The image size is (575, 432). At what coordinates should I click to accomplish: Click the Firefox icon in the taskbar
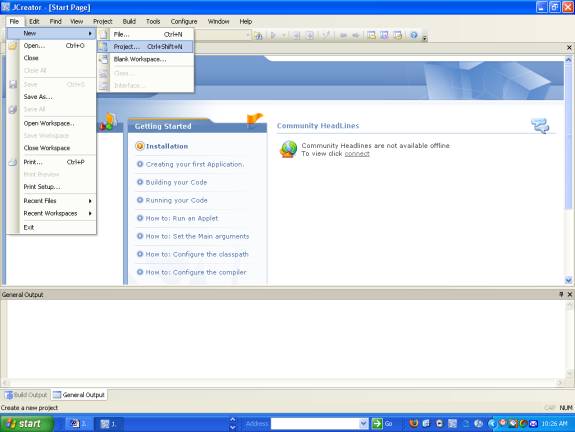[x=414, y=424]
